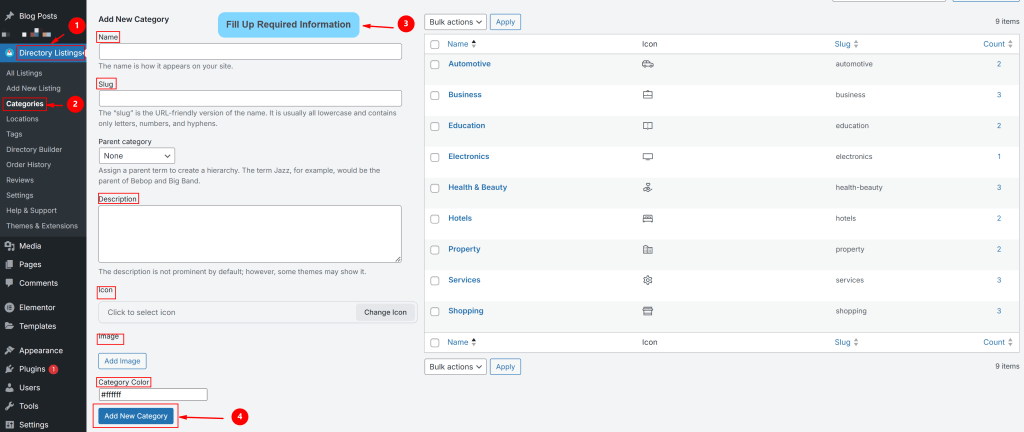Viewport: 1024px width, 432px height.
Task: Click the Tools wrench icon
Action: point(9,406)
